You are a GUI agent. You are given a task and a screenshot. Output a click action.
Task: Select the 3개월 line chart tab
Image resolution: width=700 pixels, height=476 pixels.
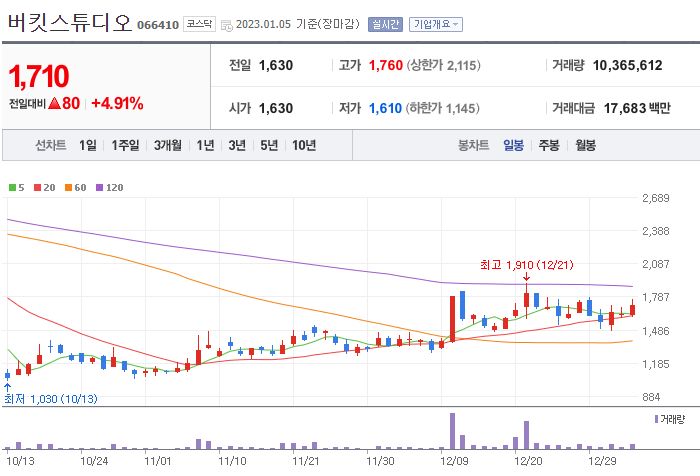tap(168, 145)
